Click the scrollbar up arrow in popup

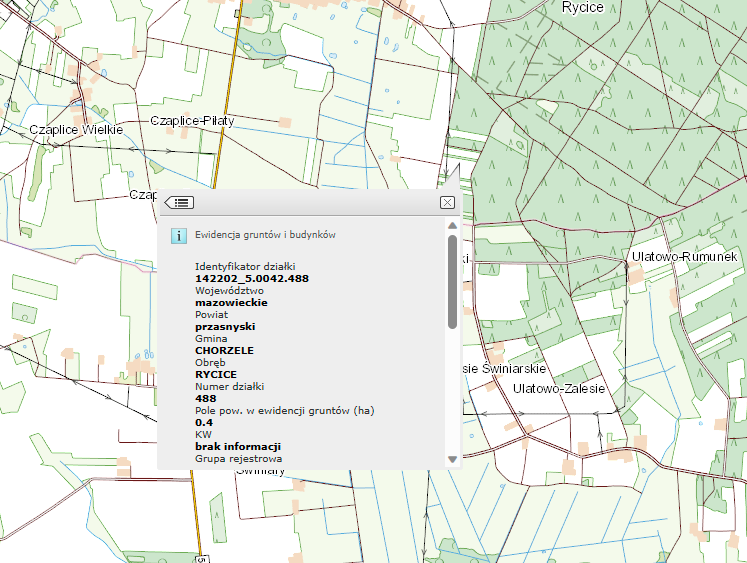point(452,228)
